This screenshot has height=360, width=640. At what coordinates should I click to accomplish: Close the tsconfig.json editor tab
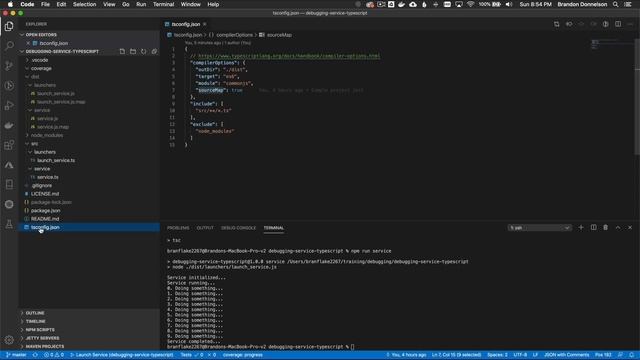click(204, 24)
